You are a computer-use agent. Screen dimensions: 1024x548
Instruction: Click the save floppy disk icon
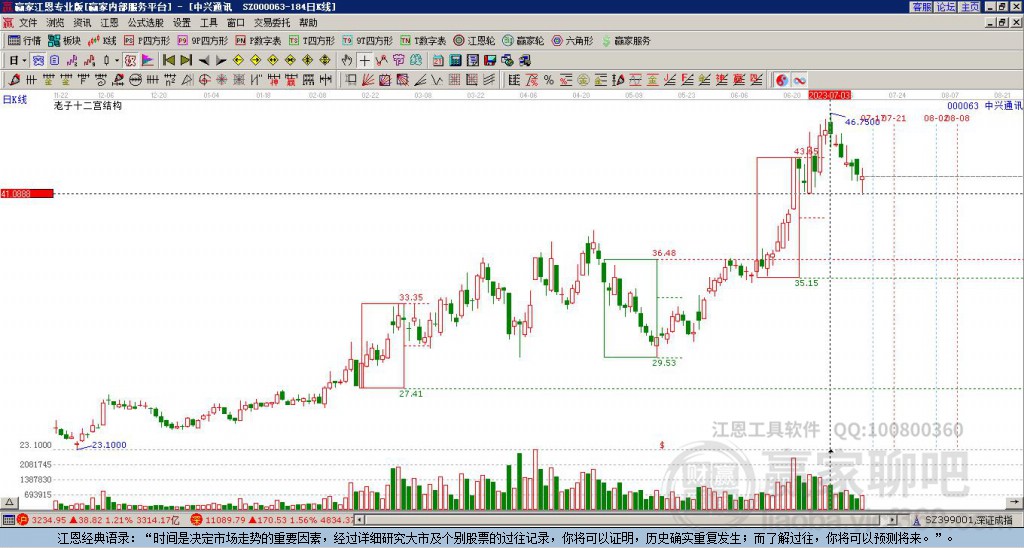click(490, 61)
